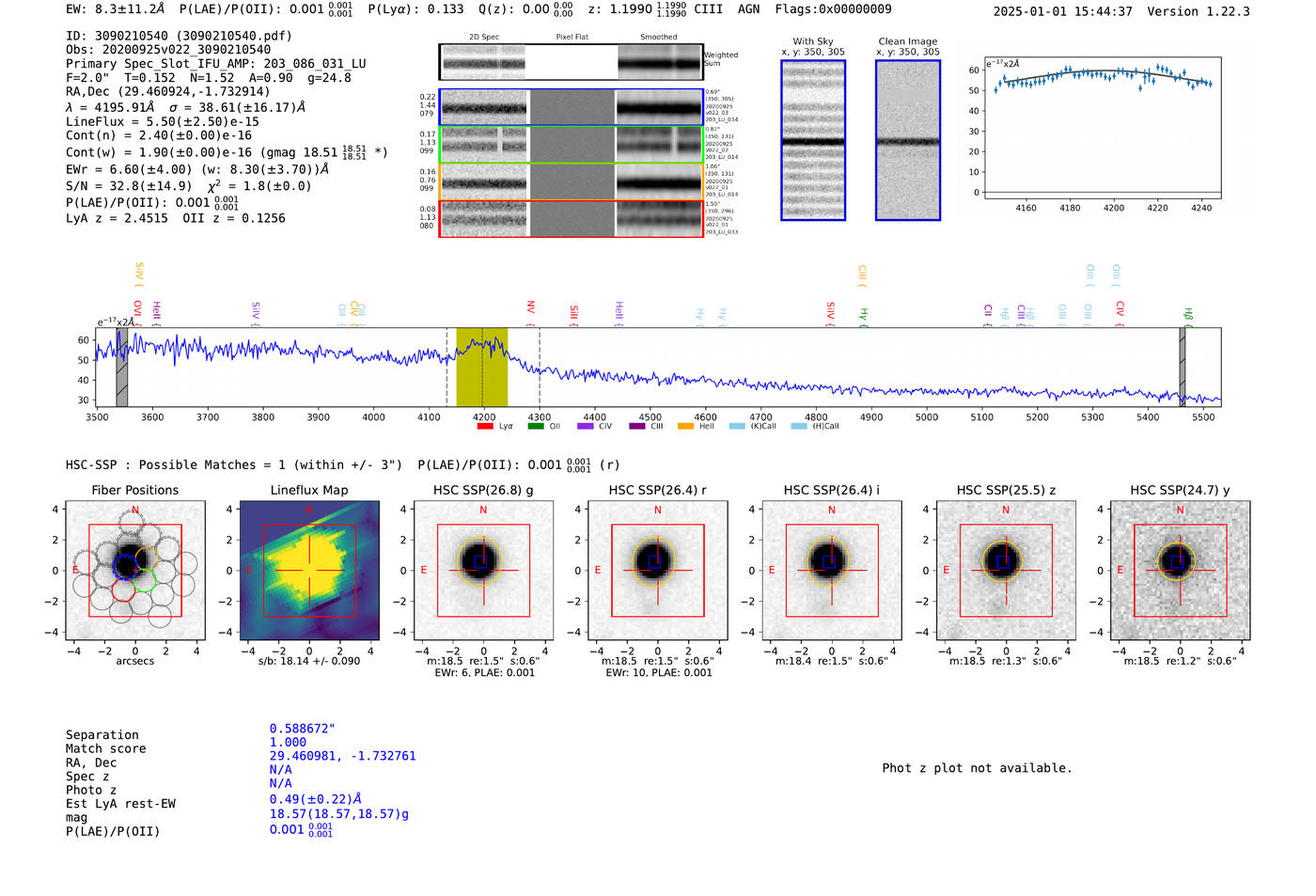Click the Primary Spec_Slot_IFU_AMP line

point(216,64)
